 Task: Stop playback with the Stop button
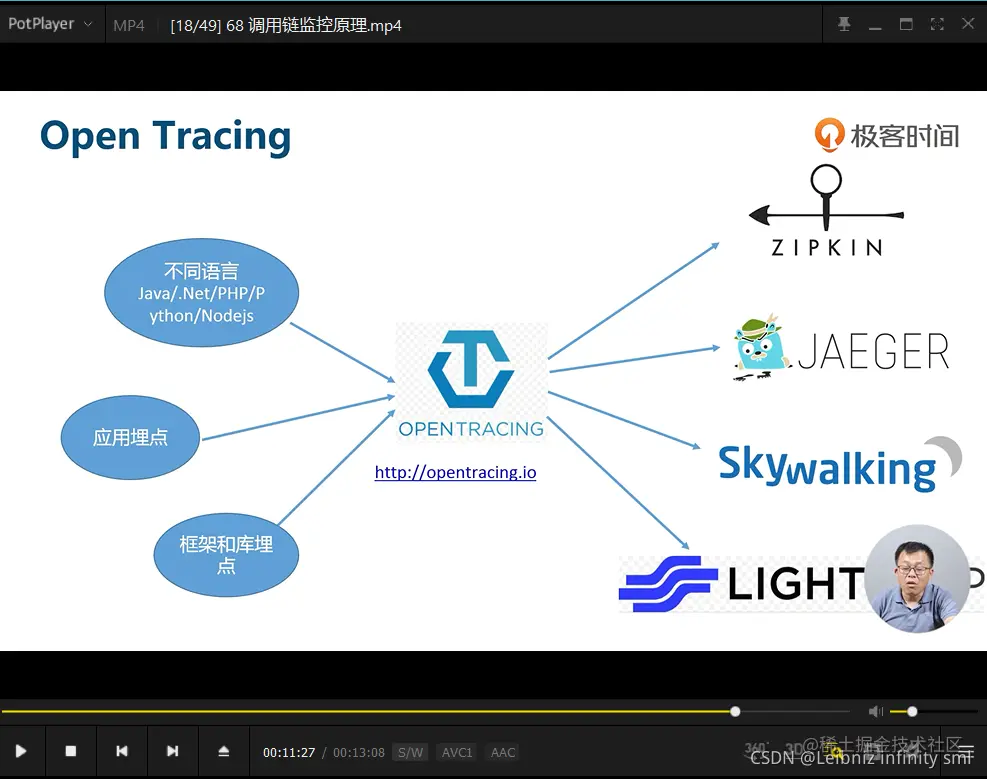tap(70, 751)
